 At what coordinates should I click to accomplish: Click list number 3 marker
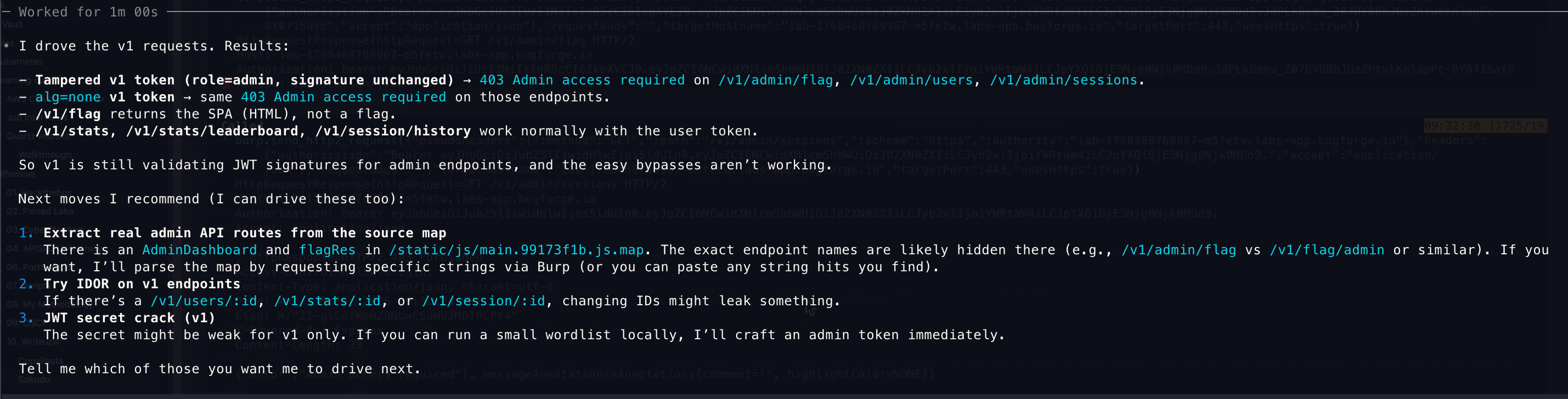[x=26, y=318]
